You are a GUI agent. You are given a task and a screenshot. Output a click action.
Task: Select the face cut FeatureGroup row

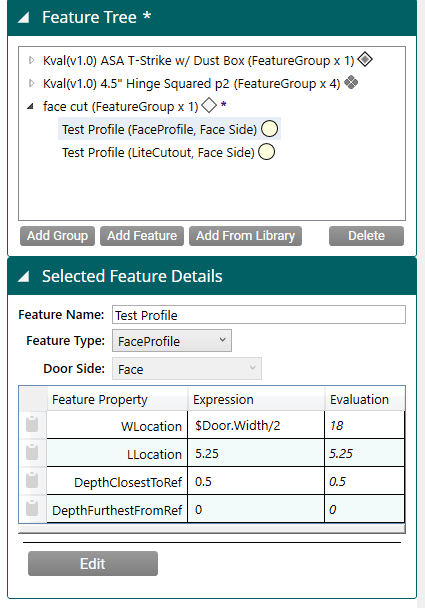pyautogui.click(x=121, y=106)
